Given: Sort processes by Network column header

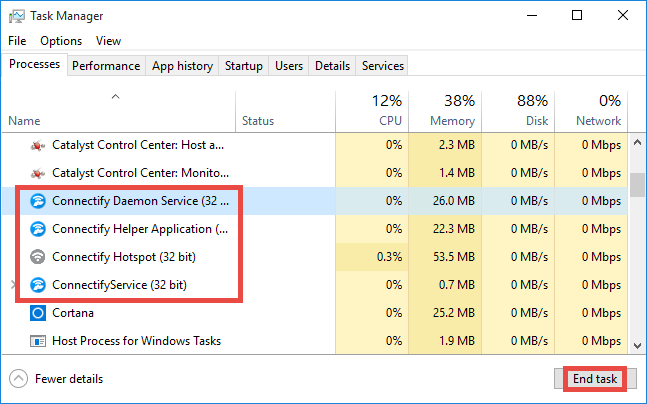Looking at the screenshot, I should click(x=591, y=111).
